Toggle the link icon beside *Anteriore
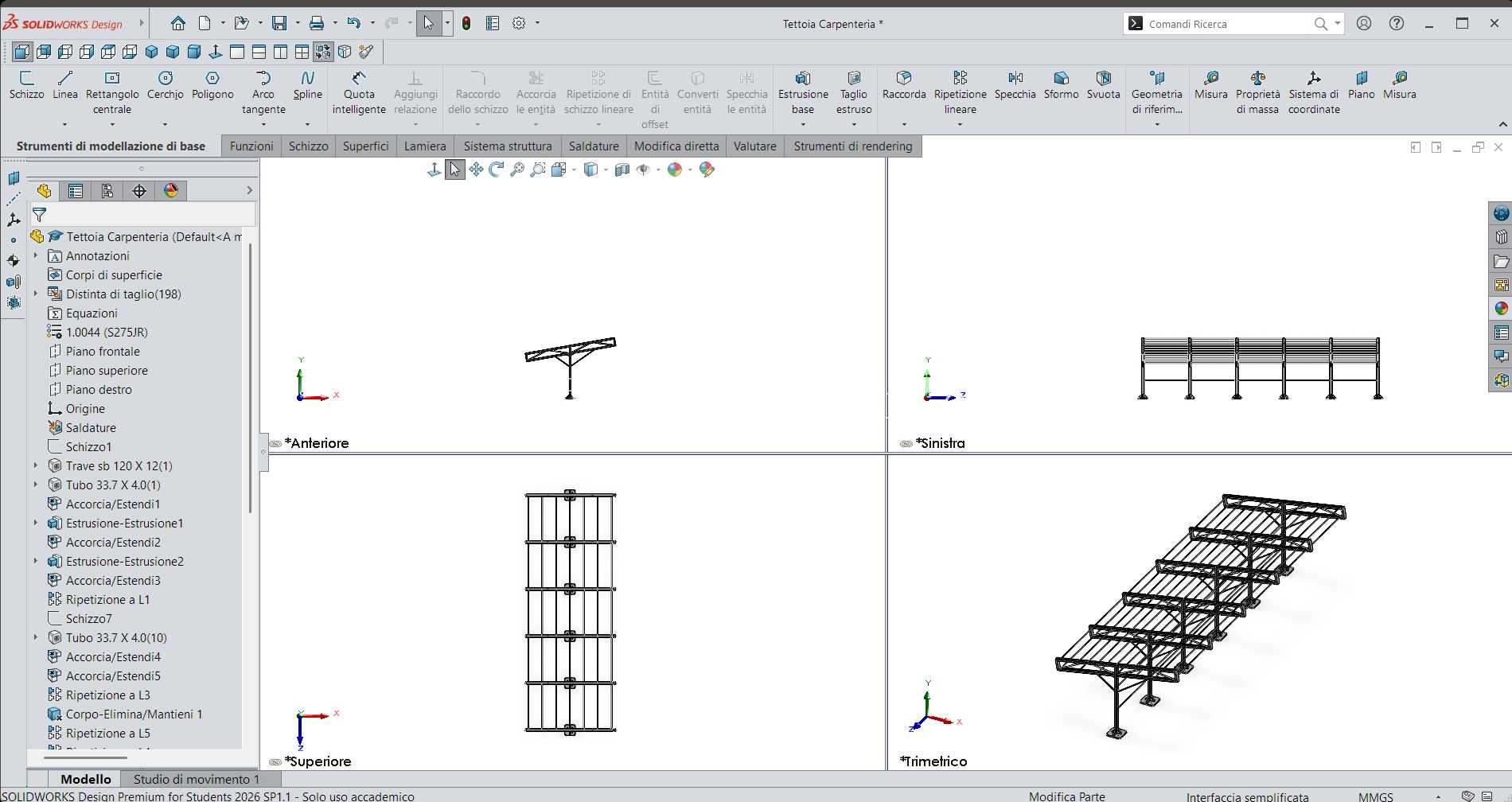1512x802 pixels. click(x=275, y=444)
